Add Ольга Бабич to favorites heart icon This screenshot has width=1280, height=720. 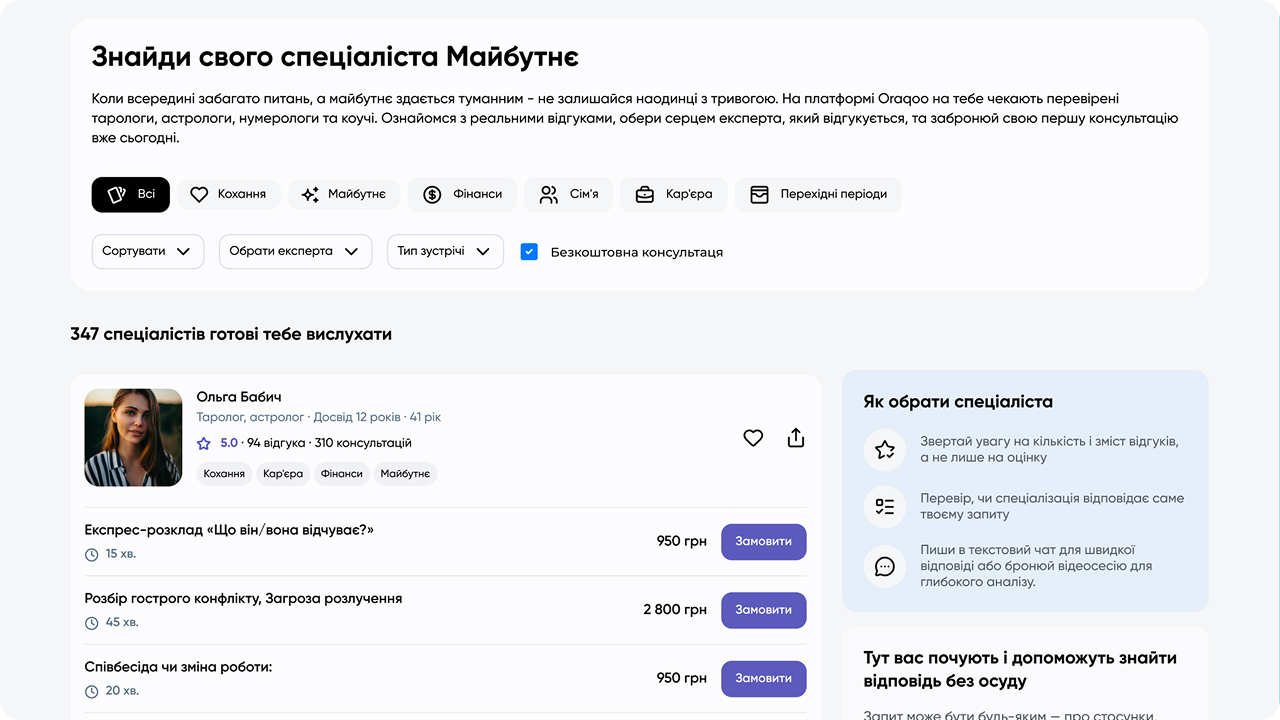click(753, 438)
